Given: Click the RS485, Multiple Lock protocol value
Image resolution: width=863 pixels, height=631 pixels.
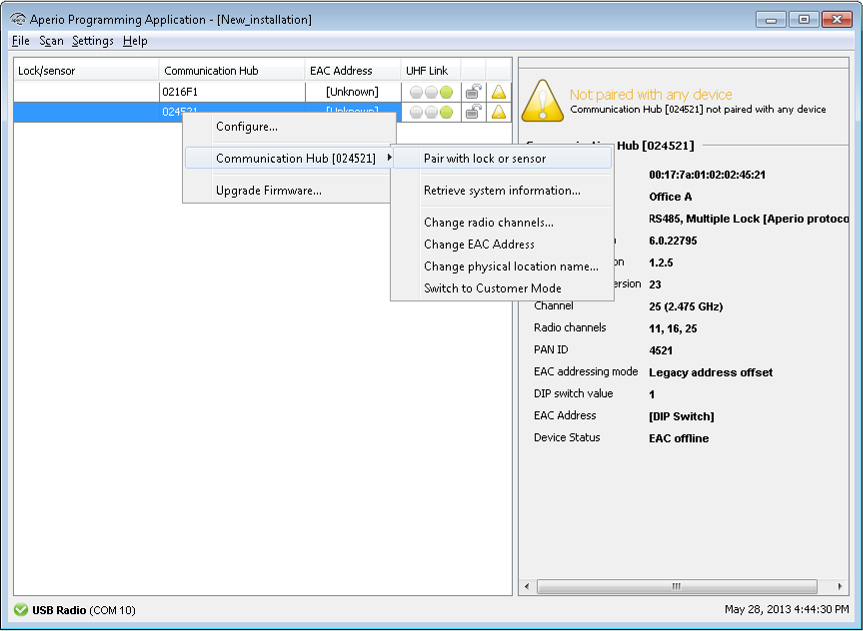Looking at the screenshot, I should point(749,219).
